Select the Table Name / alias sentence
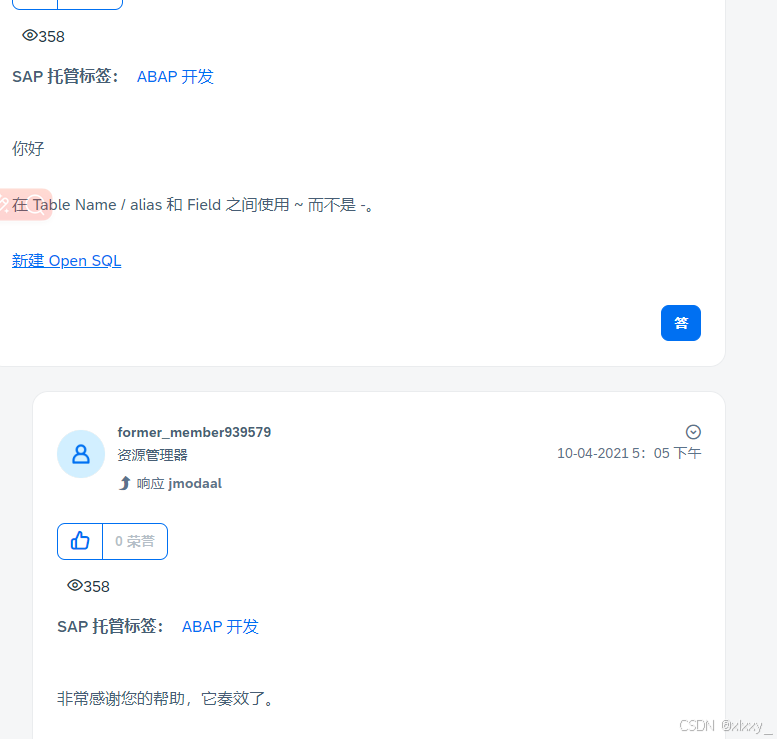The height and width of the screenshot is (739, 777). point(193,204)
